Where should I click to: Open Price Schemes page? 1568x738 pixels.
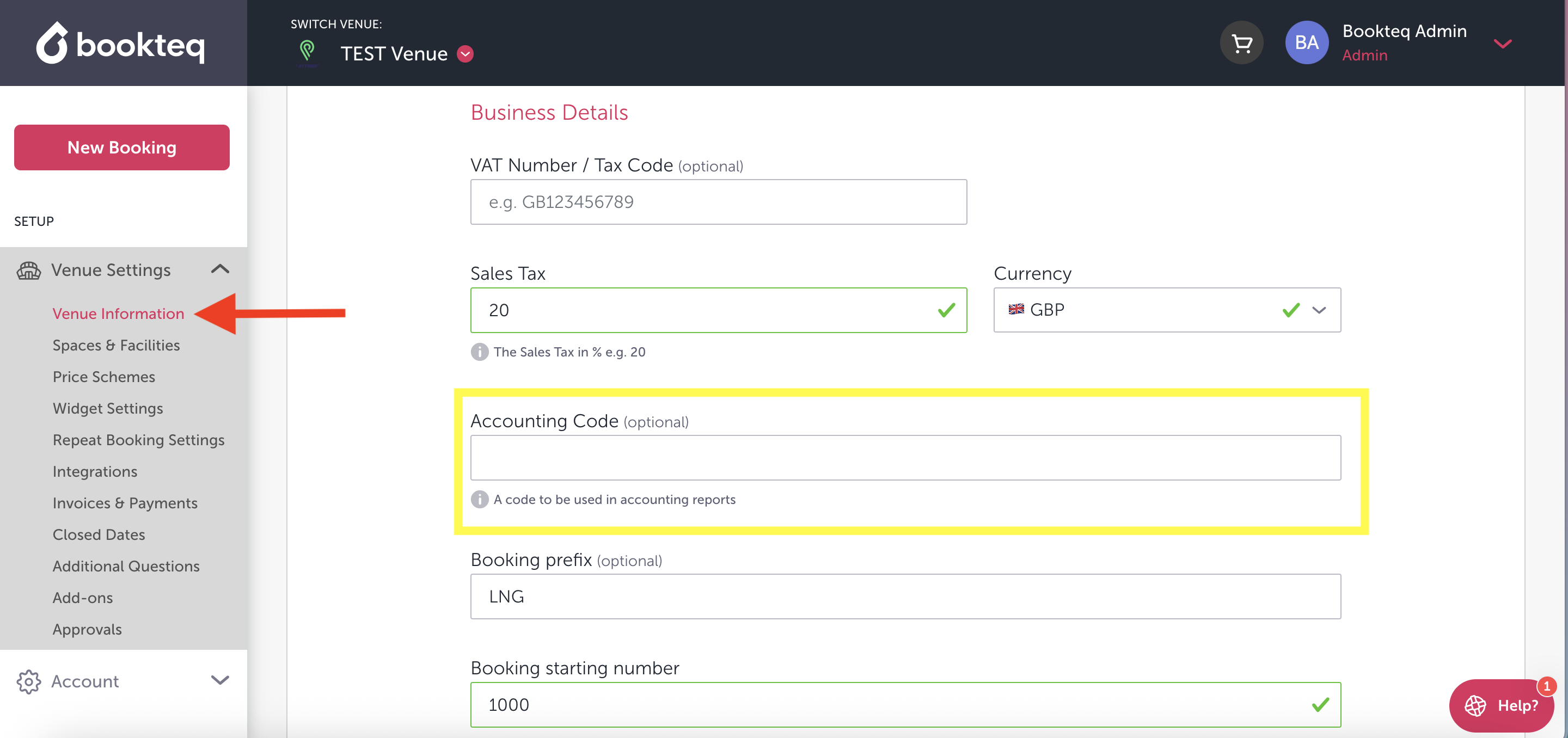[x=104, y=377]
